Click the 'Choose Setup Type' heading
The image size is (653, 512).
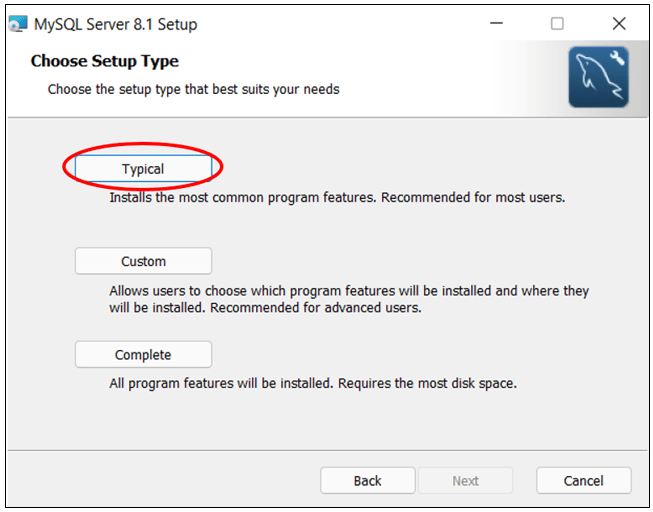pyautogui.click(x=105, y=61)
